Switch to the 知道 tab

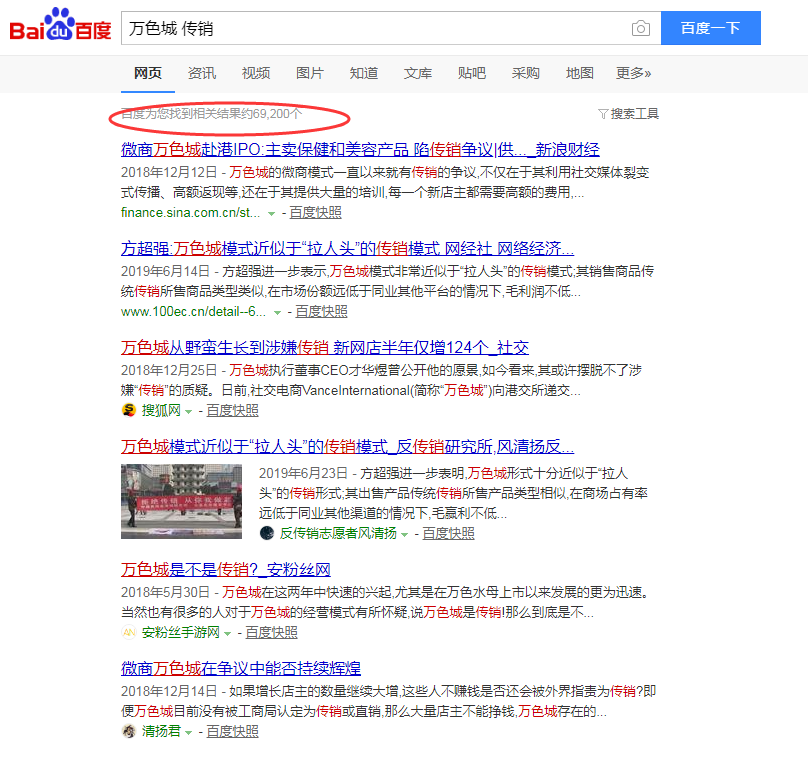click(364, 73)
